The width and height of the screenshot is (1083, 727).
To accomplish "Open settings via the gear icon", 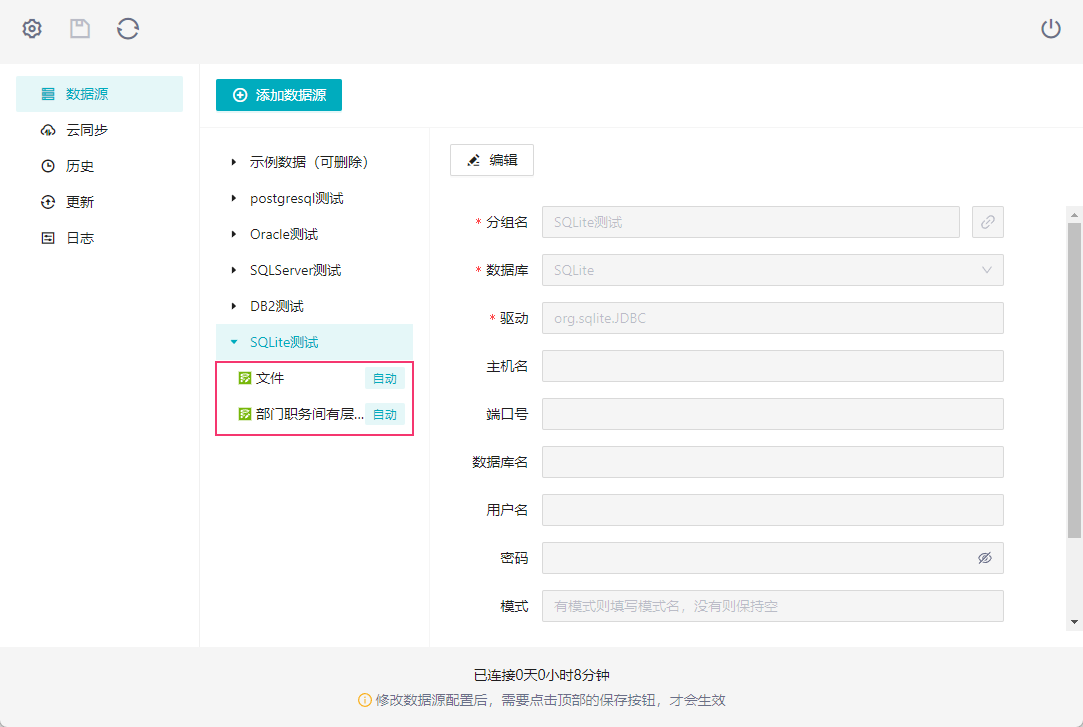I will 32,29.
